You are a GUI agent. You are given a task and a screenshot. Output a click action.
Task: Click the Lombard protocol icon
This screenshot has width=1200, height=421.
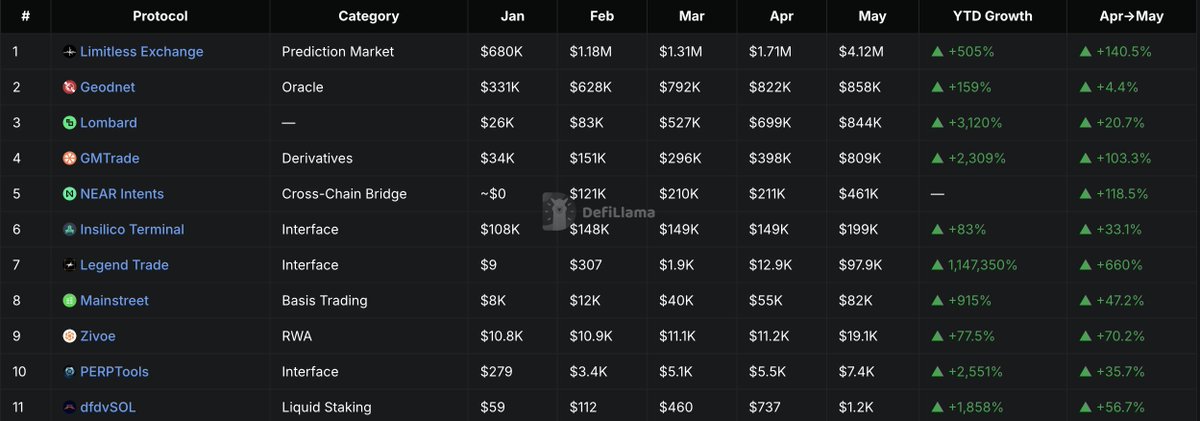coord(69,123)
